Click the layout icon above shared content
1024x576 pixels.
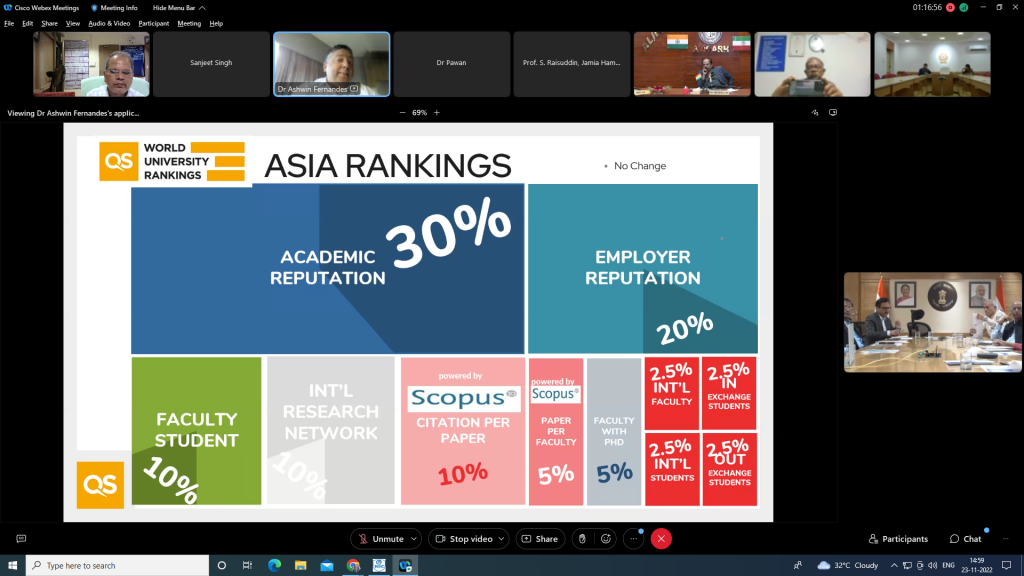[x=833, y=112]
